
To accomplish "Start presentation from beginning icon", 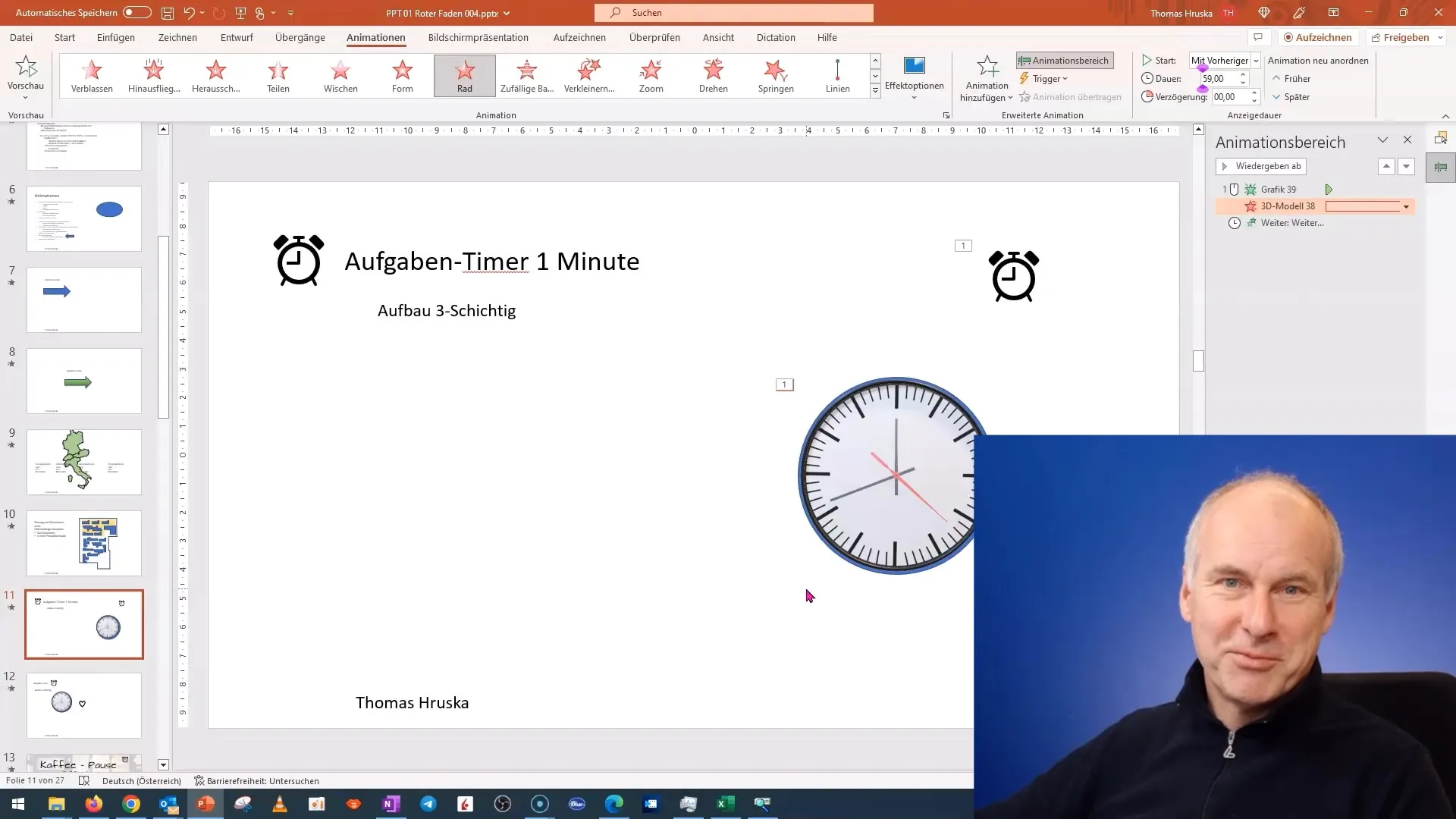I will pos(240,13).
